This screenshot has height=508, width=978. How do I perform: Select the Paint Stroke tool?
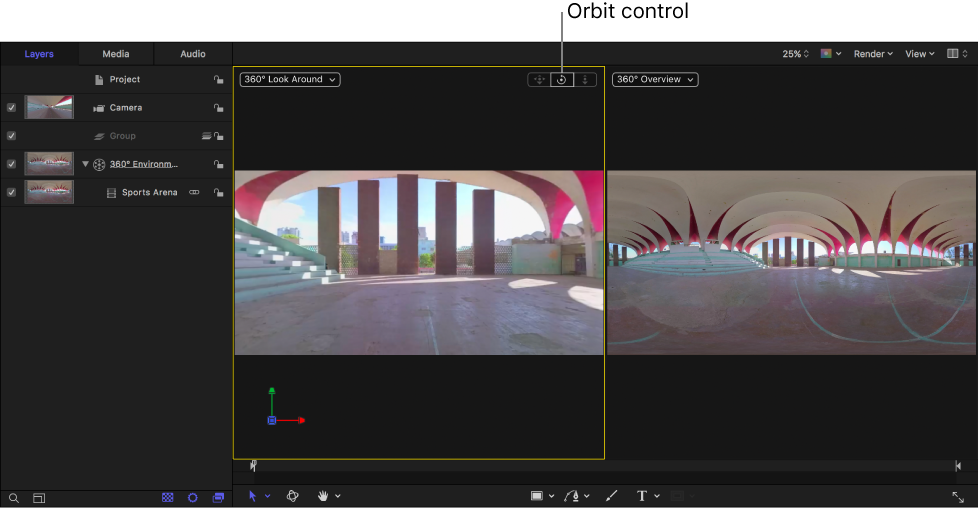tap(611, 496)
